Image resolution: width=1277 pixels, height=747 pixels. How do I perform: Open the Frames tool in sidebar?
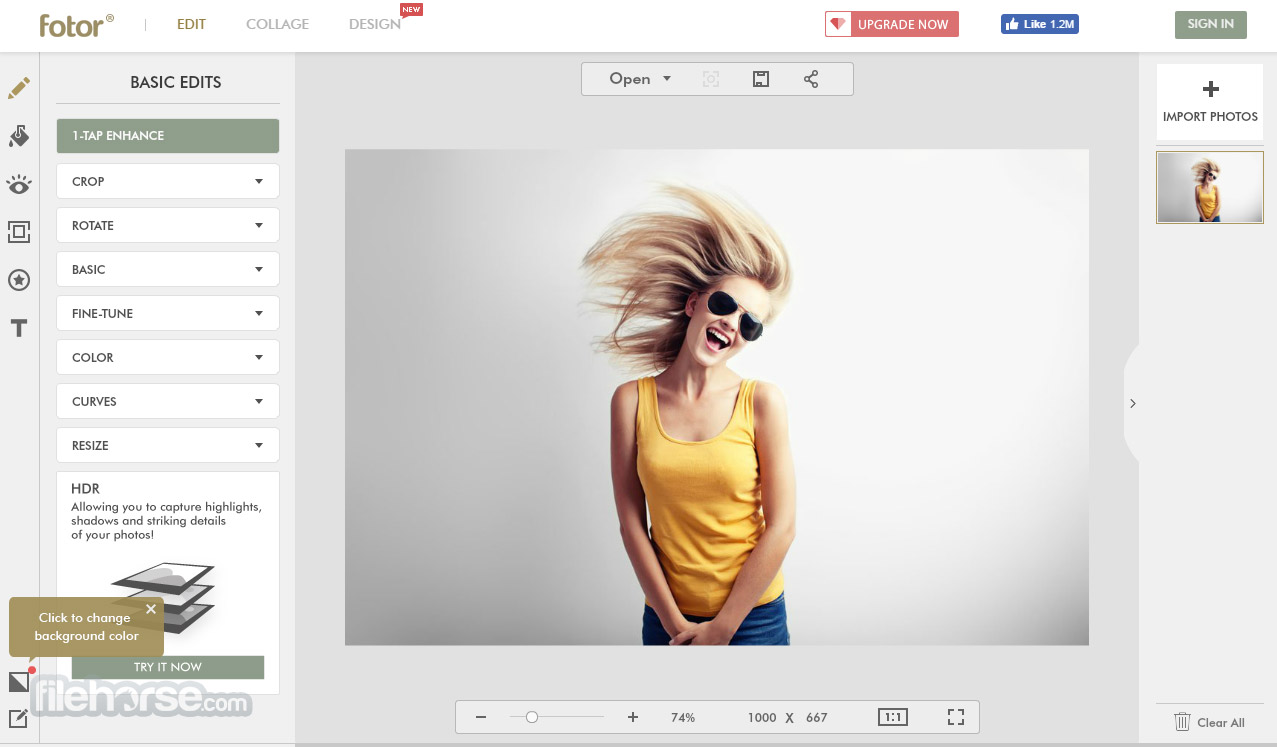(19, 232)
